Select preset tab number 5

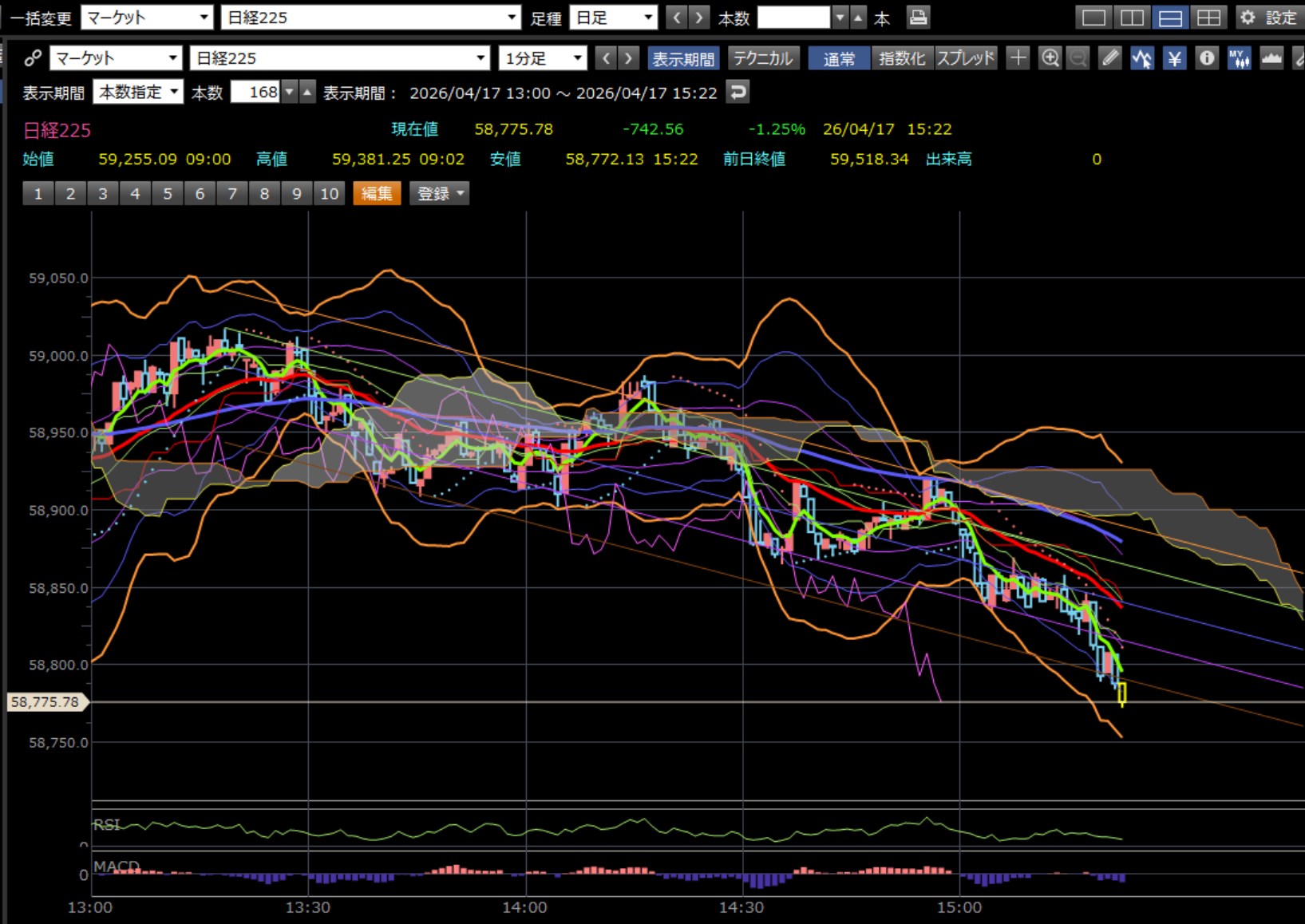[168, 194]
